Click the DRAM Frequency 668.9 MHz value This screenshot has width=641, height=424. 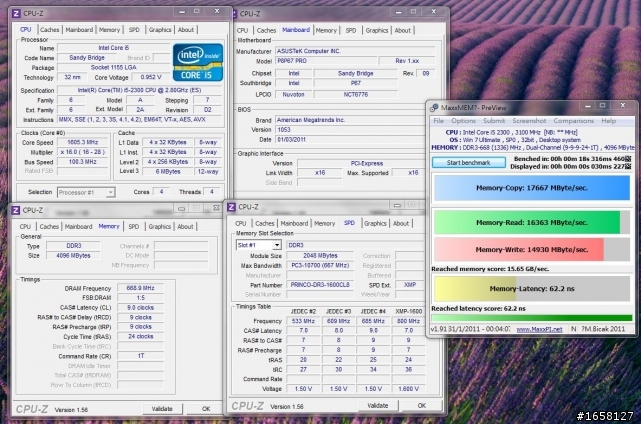tap(140, 288)
